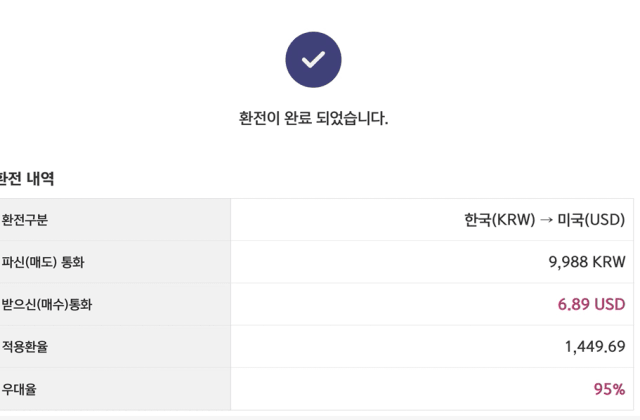Select the 우대율 row label
The width and height of the screenshot is (640, 420).
[x=19, y=389]
